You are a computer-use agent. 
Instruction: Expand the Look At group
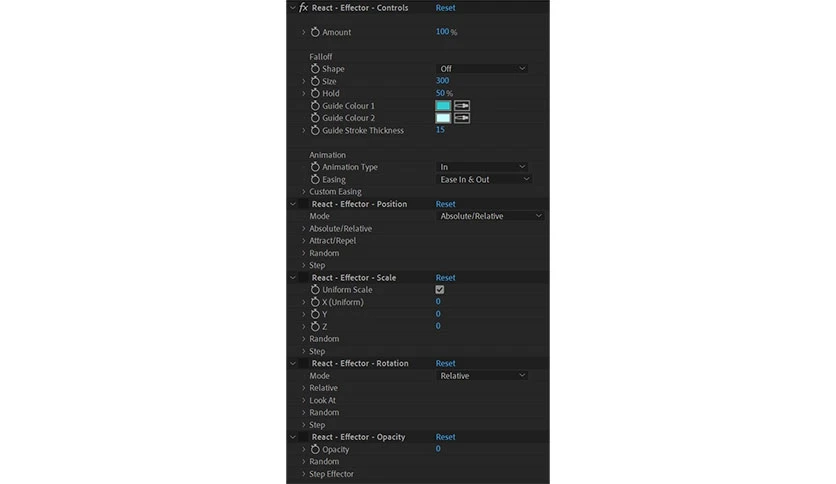pyautogui.click(x=304, y=400)
